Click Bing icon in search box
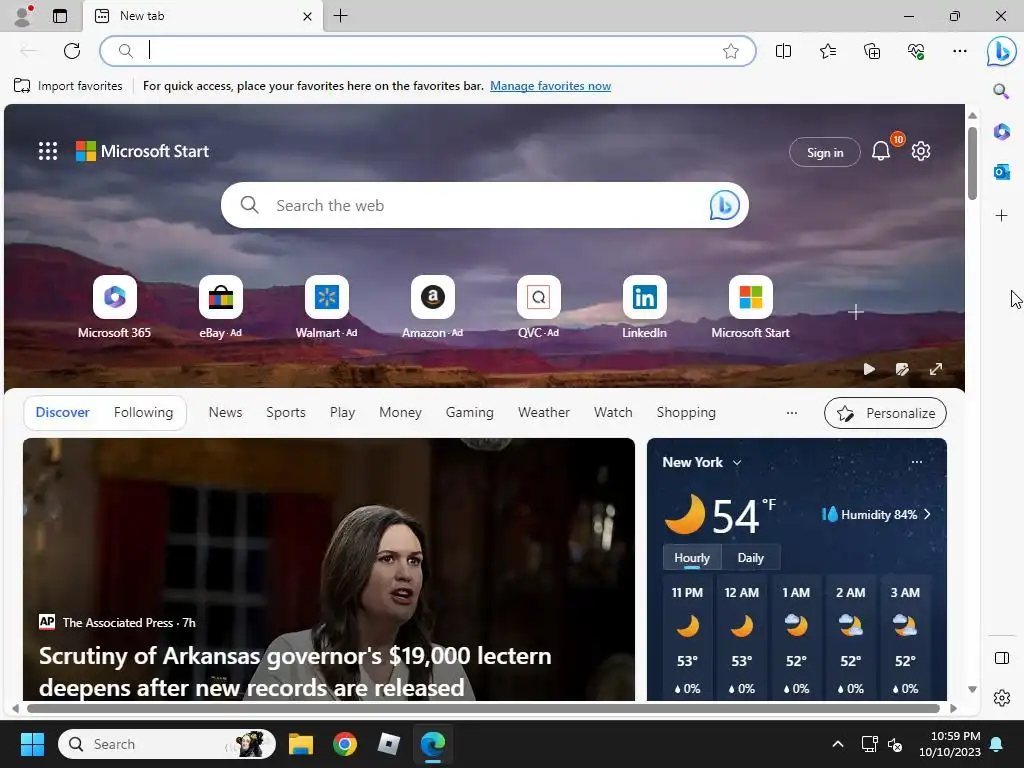 tap(724, 205)
